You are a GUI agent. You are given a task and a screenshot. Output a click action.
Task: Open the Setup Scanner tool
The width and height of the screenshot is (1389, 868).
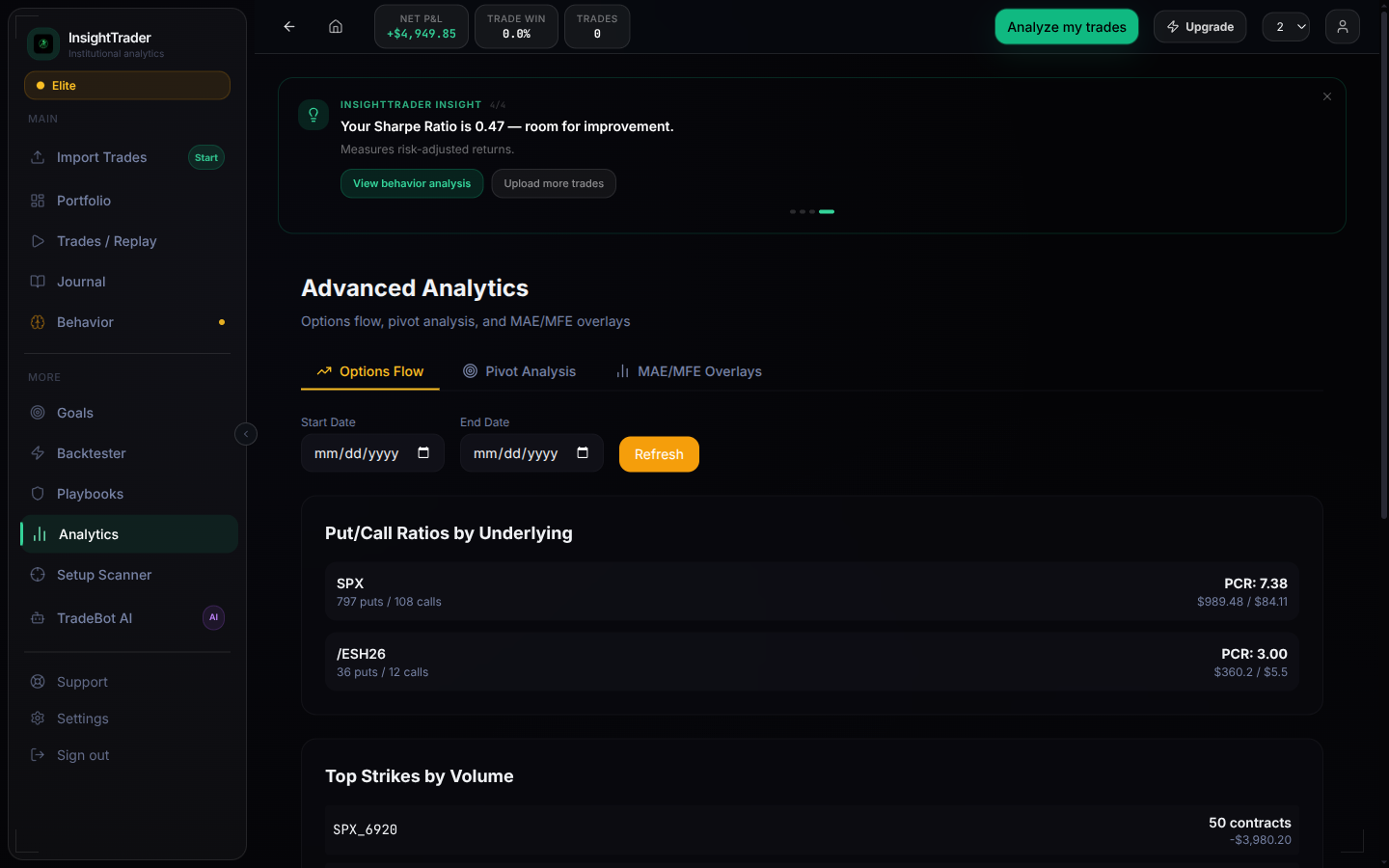[102, 574]
